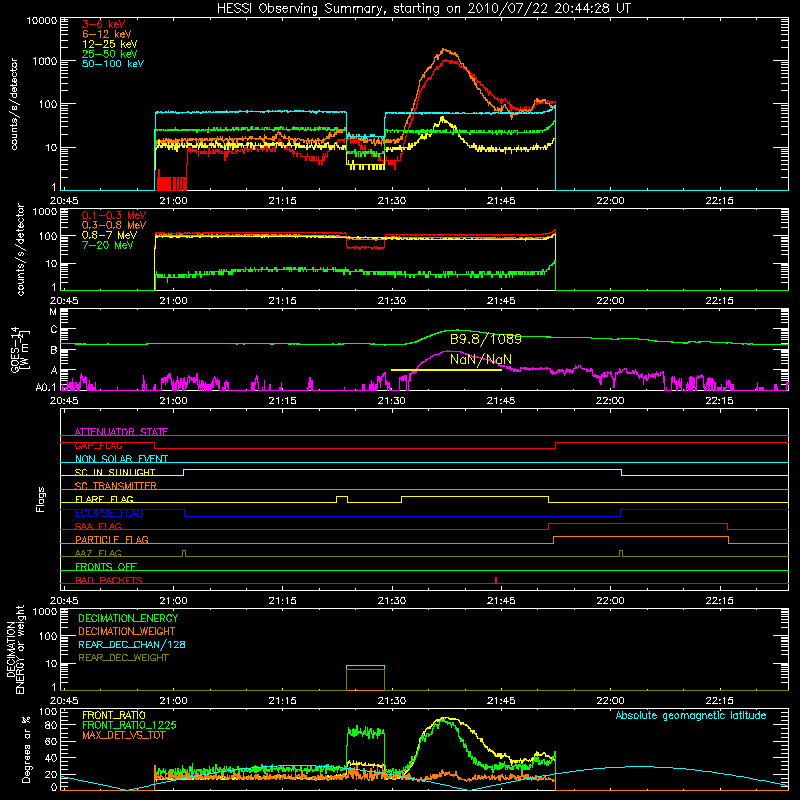The width and height of the screenshot is (800, 800).
Task: Select the 3-6 keV legend label
Action: pos(103,24)
